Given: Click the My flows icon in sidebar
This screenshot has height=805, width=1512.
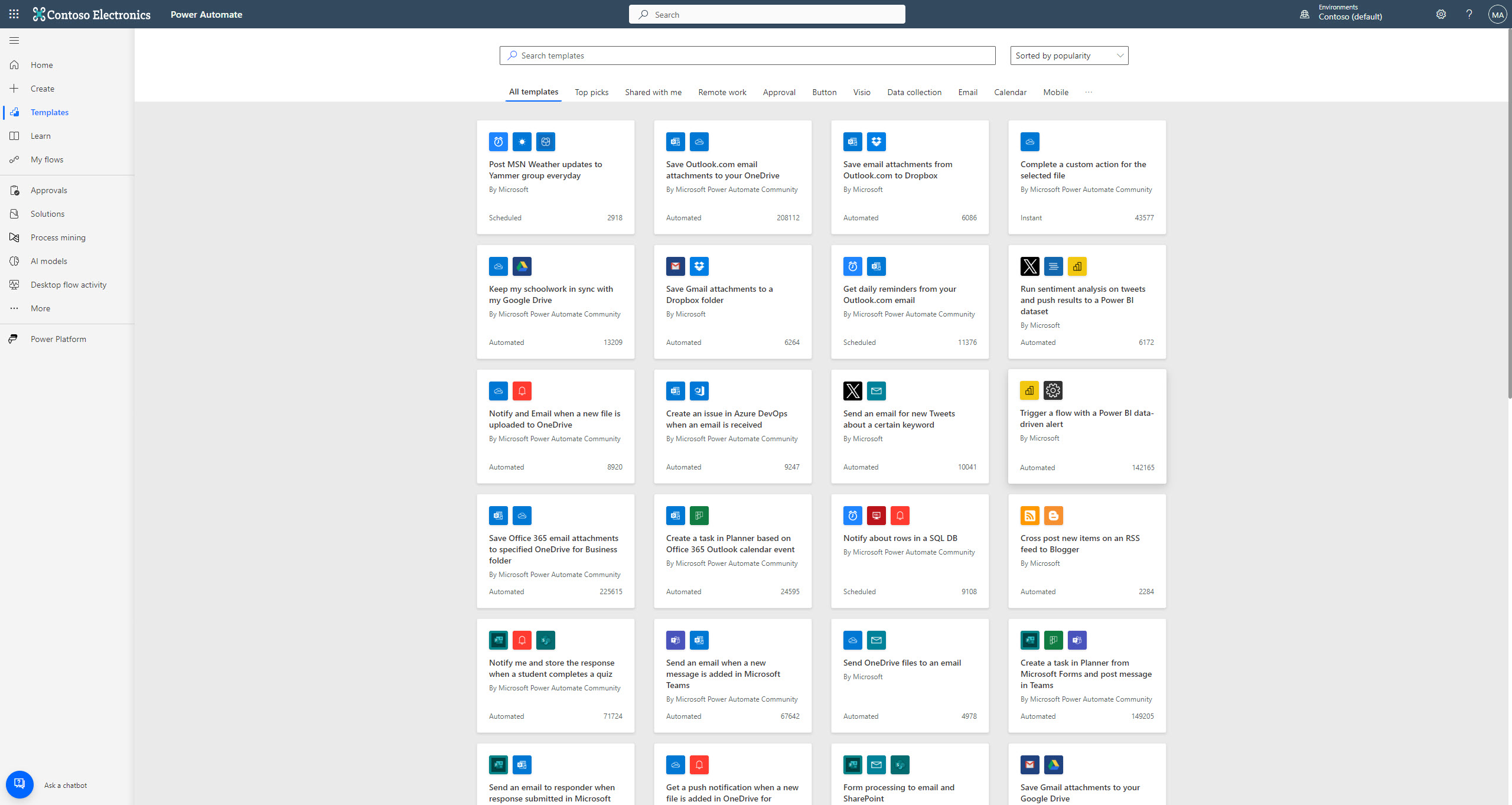Looking at the screenshot, I should click(x=14, y=159).
